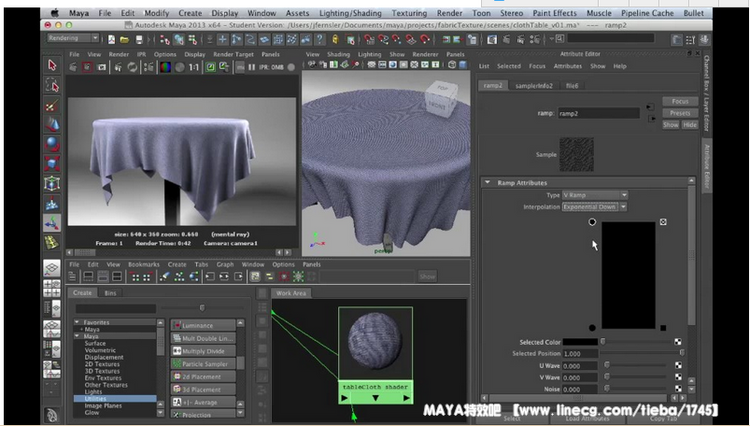Open the ramp Type dropdown

click(x=595, y=195)
